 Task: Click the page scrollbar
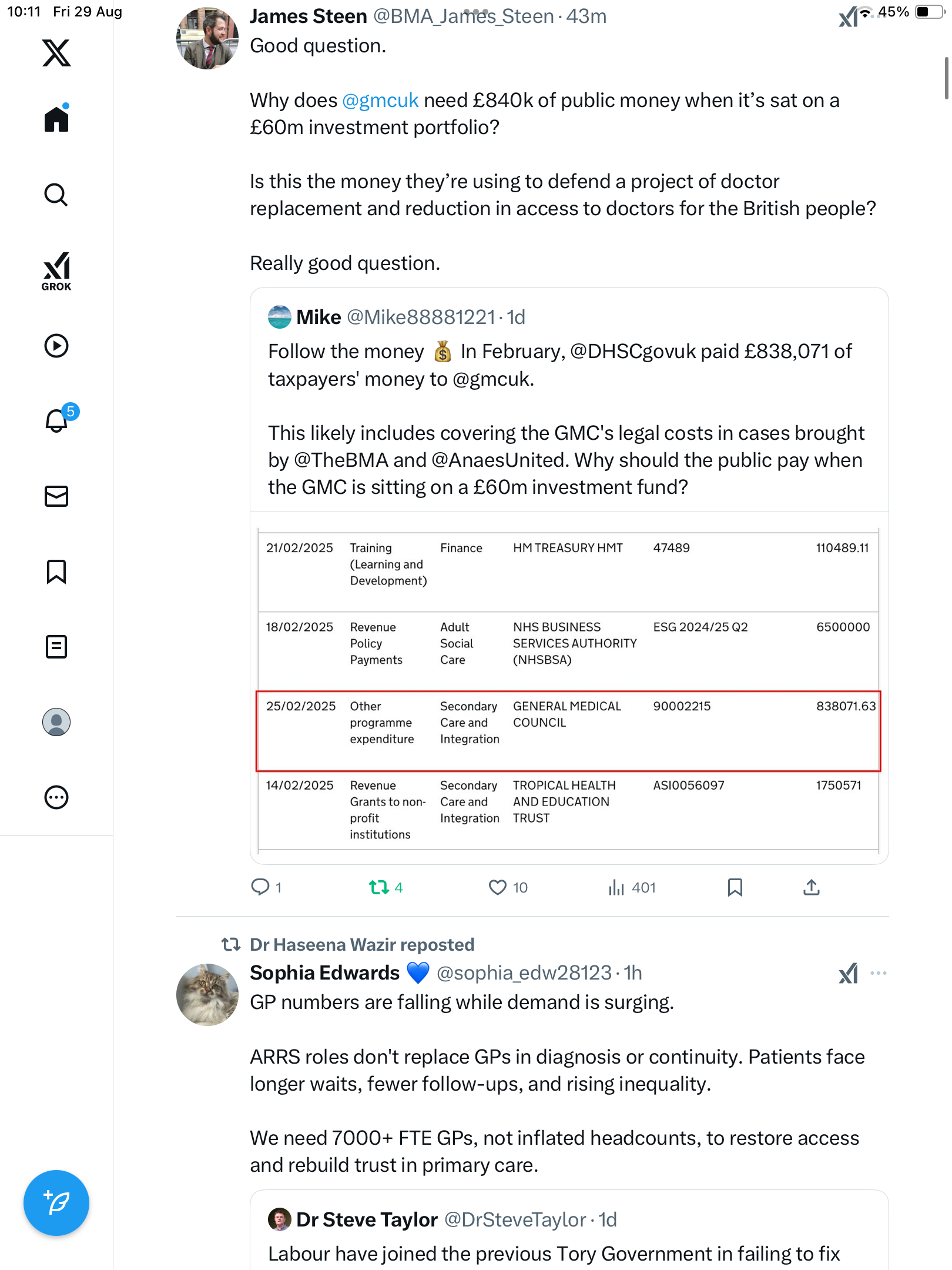point(946,78)
